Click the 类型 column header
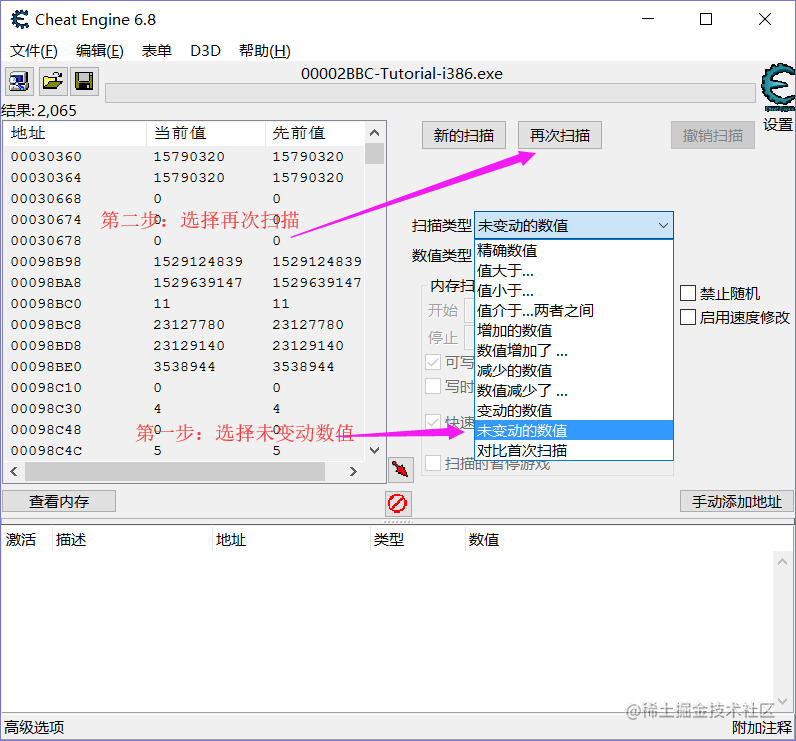 (x=418, y=539)
